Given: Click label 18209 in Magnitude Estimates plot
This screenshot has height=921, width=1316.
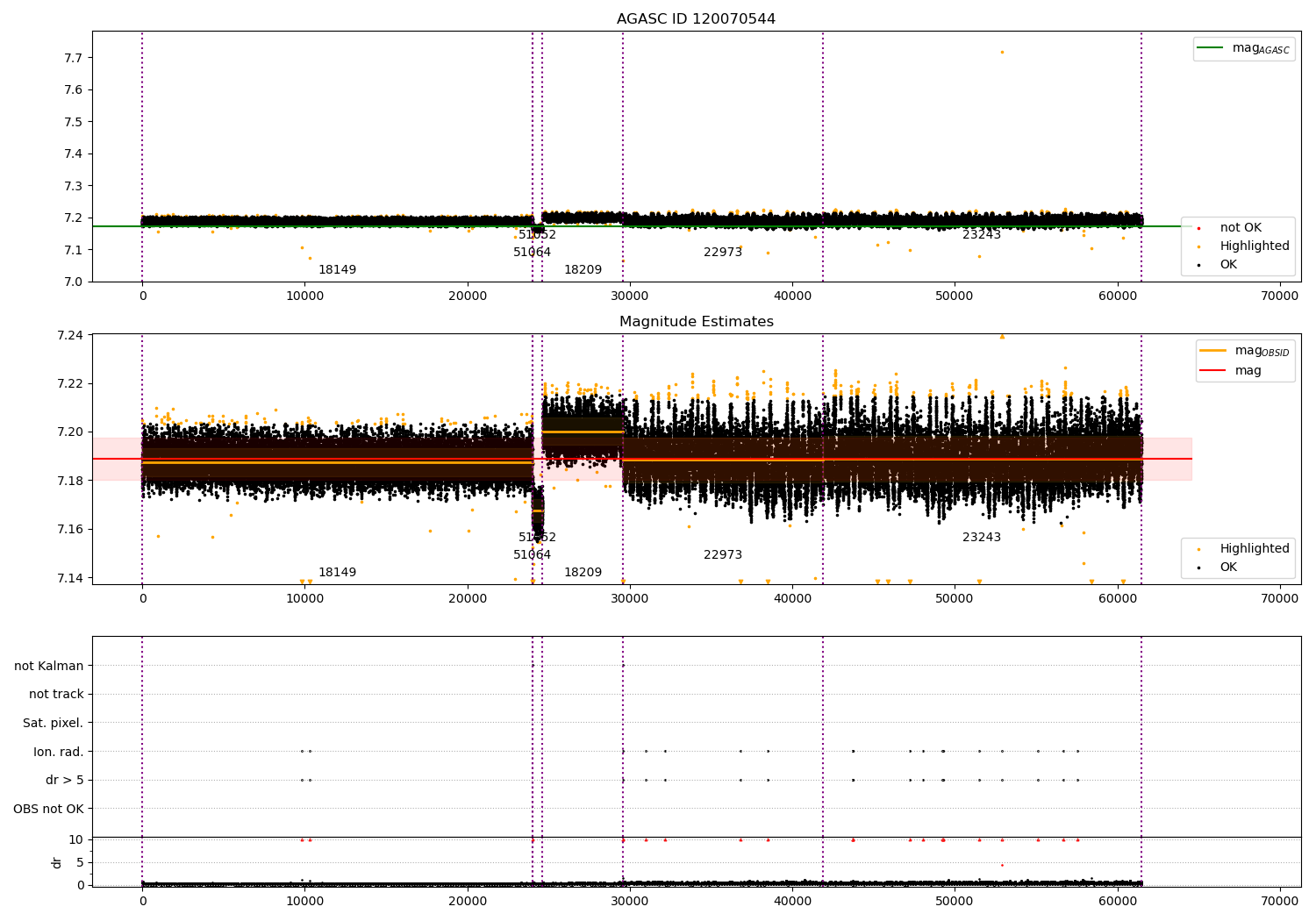Looking at the screenshot, I should [x=583, y=573].
